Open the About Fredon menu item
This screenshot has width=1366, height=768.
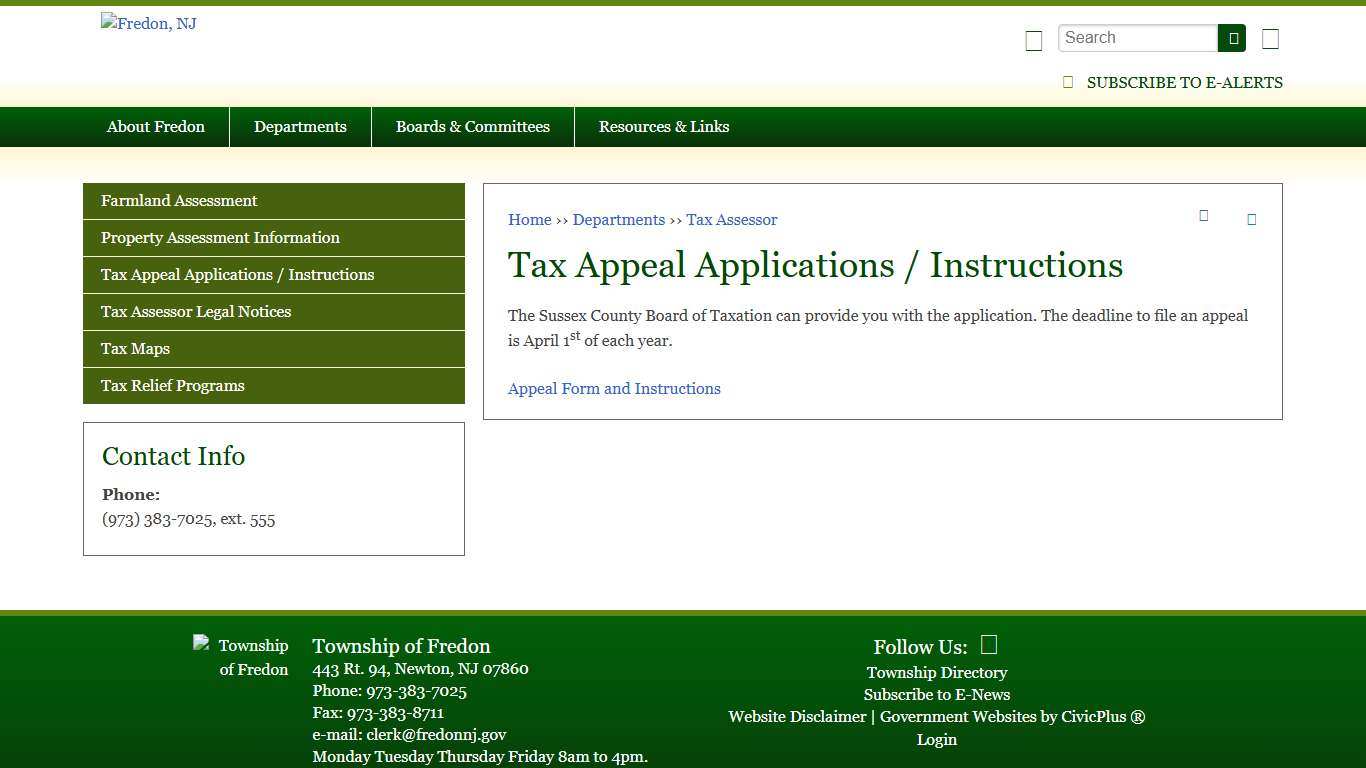pyautogui.click(x=155, y=126)
